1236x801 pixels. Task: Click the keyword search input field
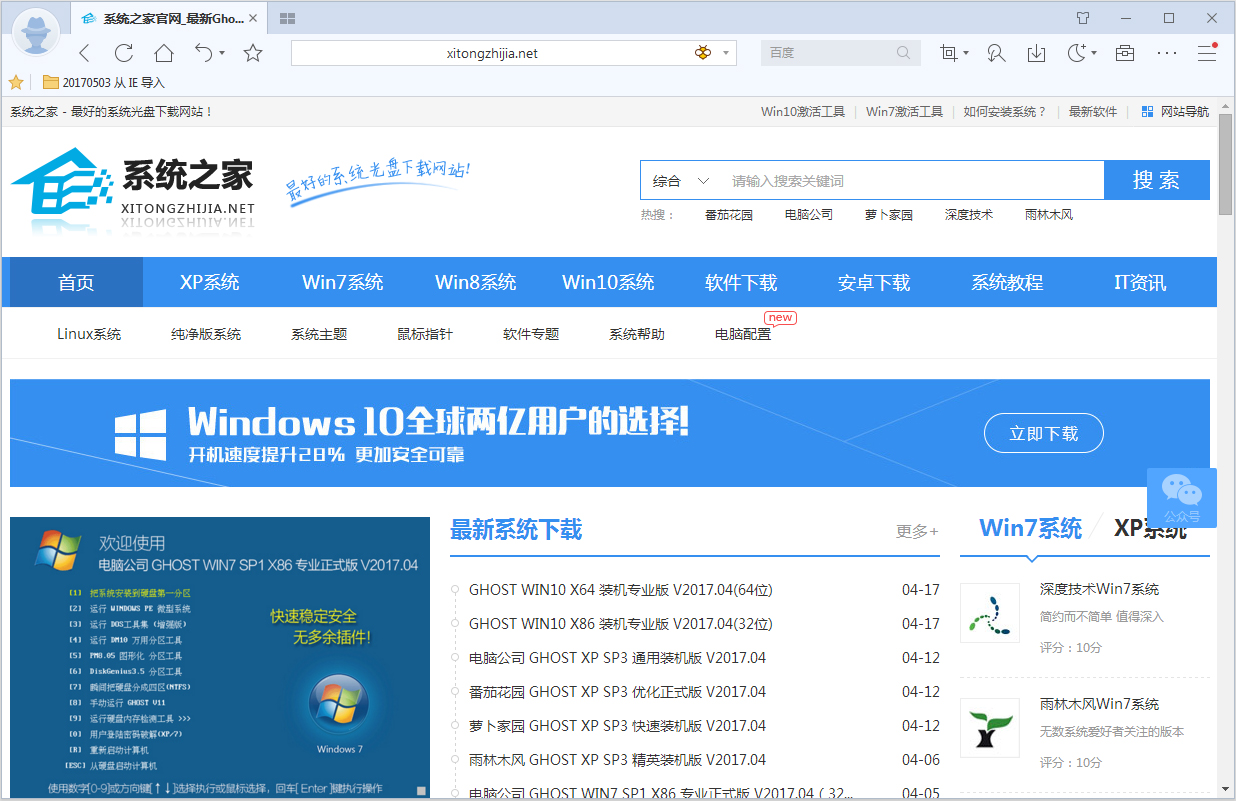(x=912, y=181)
